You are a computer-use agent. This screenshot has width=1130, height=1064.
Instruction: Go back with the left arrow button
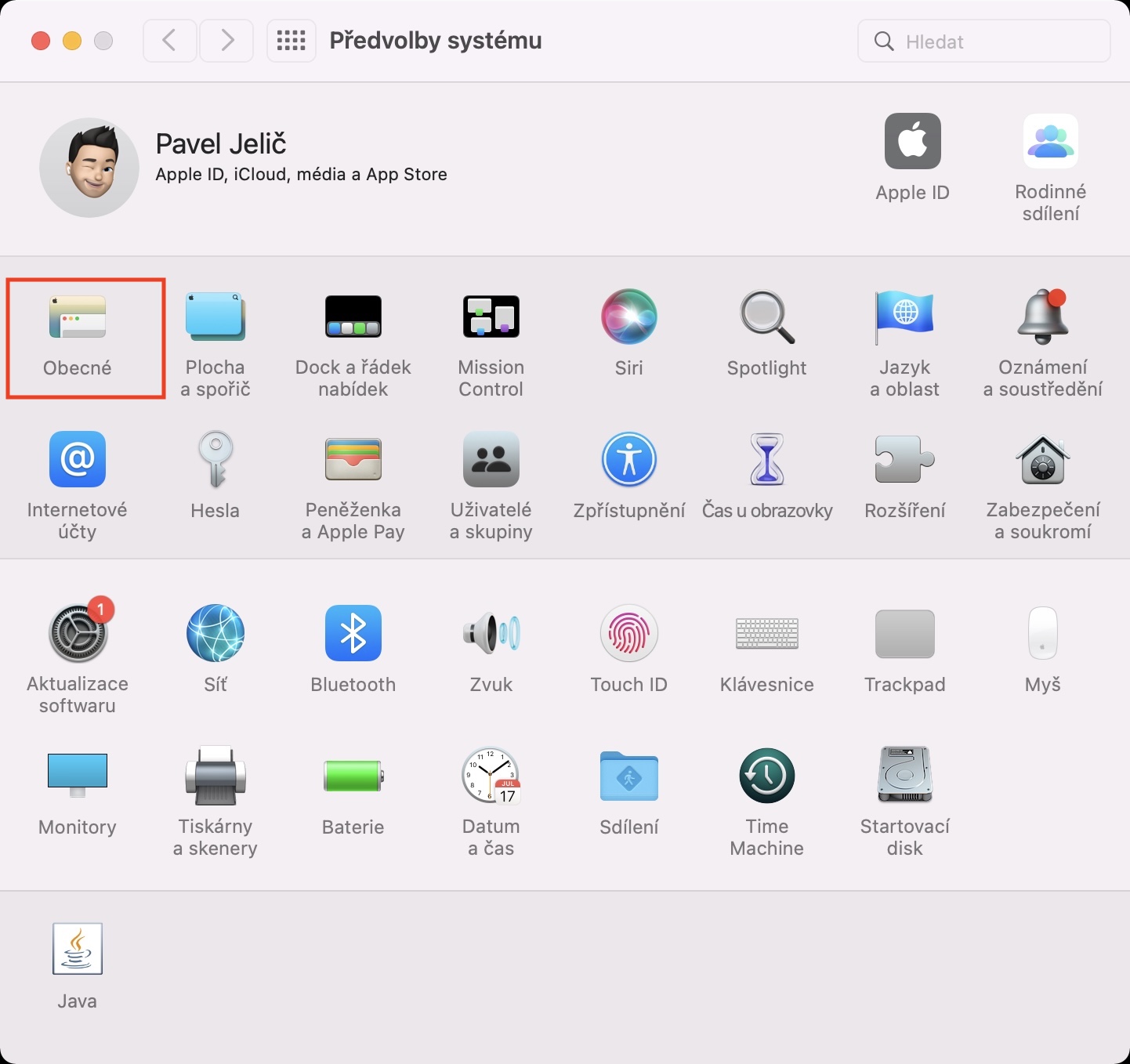(x=169, y=40)
